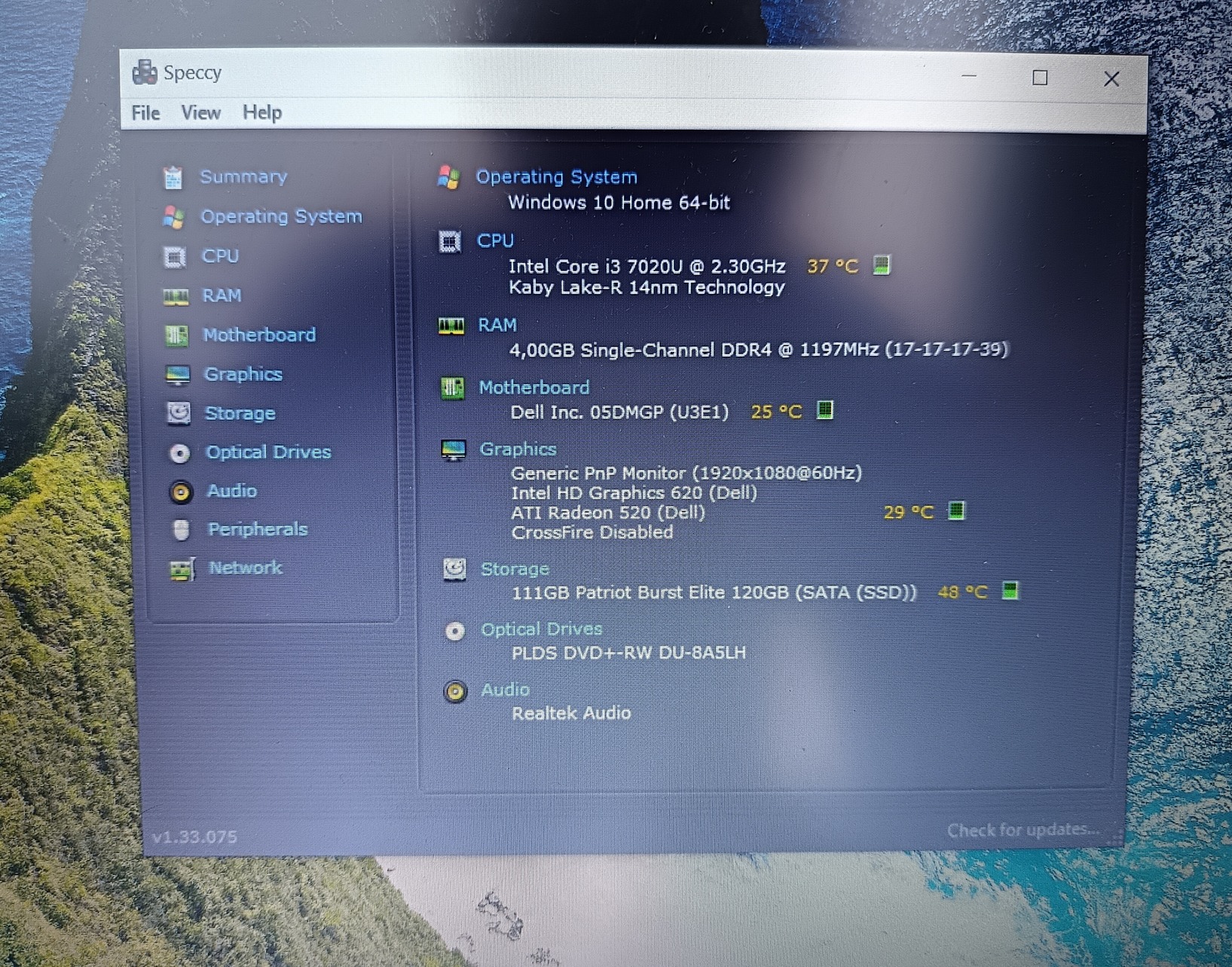Click the Peripherals mouse icon in sidebar
The height and width of the screenshot is (967, 1232).
coord(181,530)
